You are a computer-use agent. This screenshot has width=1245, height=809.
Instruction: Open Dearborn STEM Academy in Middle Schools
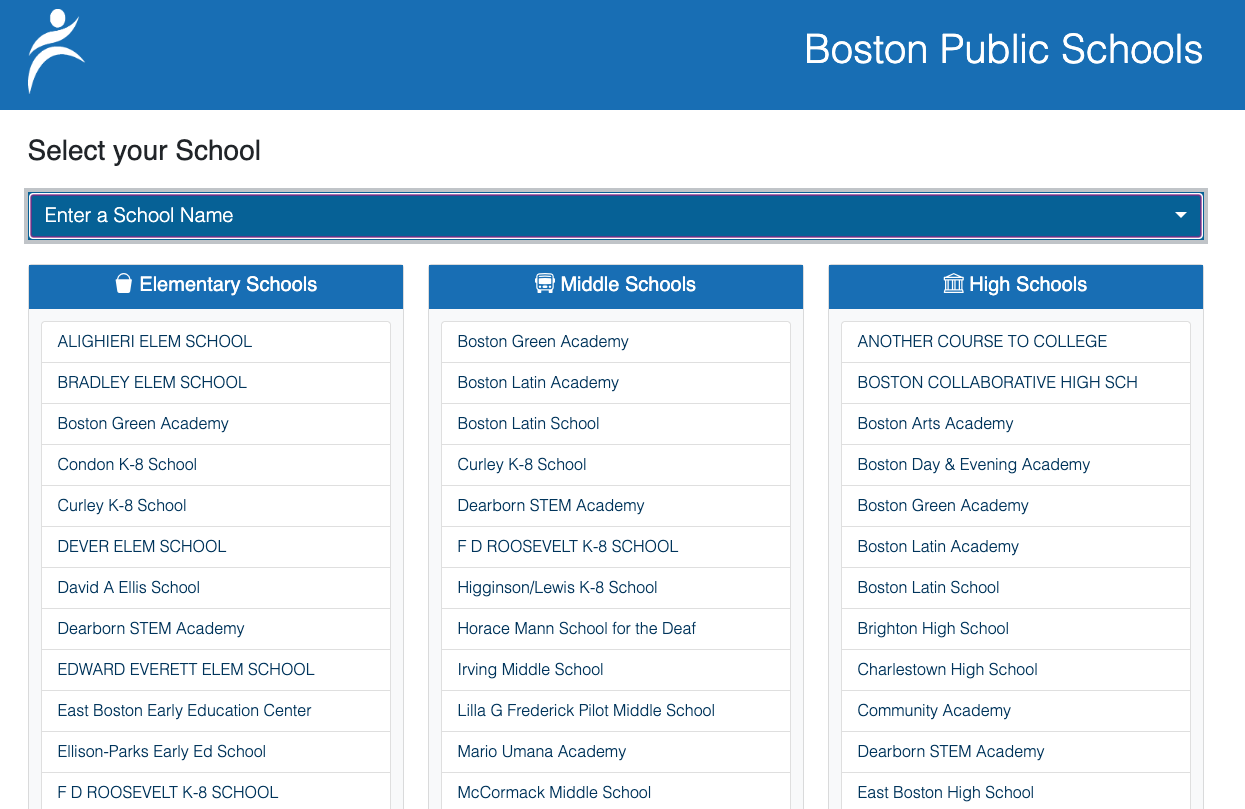(616, 506)
